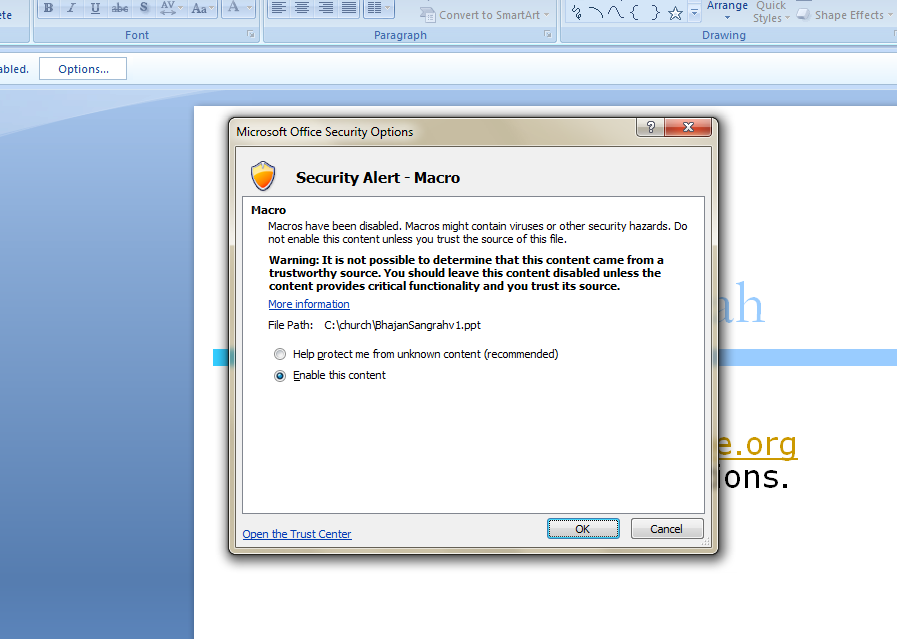
Task: Open dialog Help question mark button
Action: click(650, 128)
